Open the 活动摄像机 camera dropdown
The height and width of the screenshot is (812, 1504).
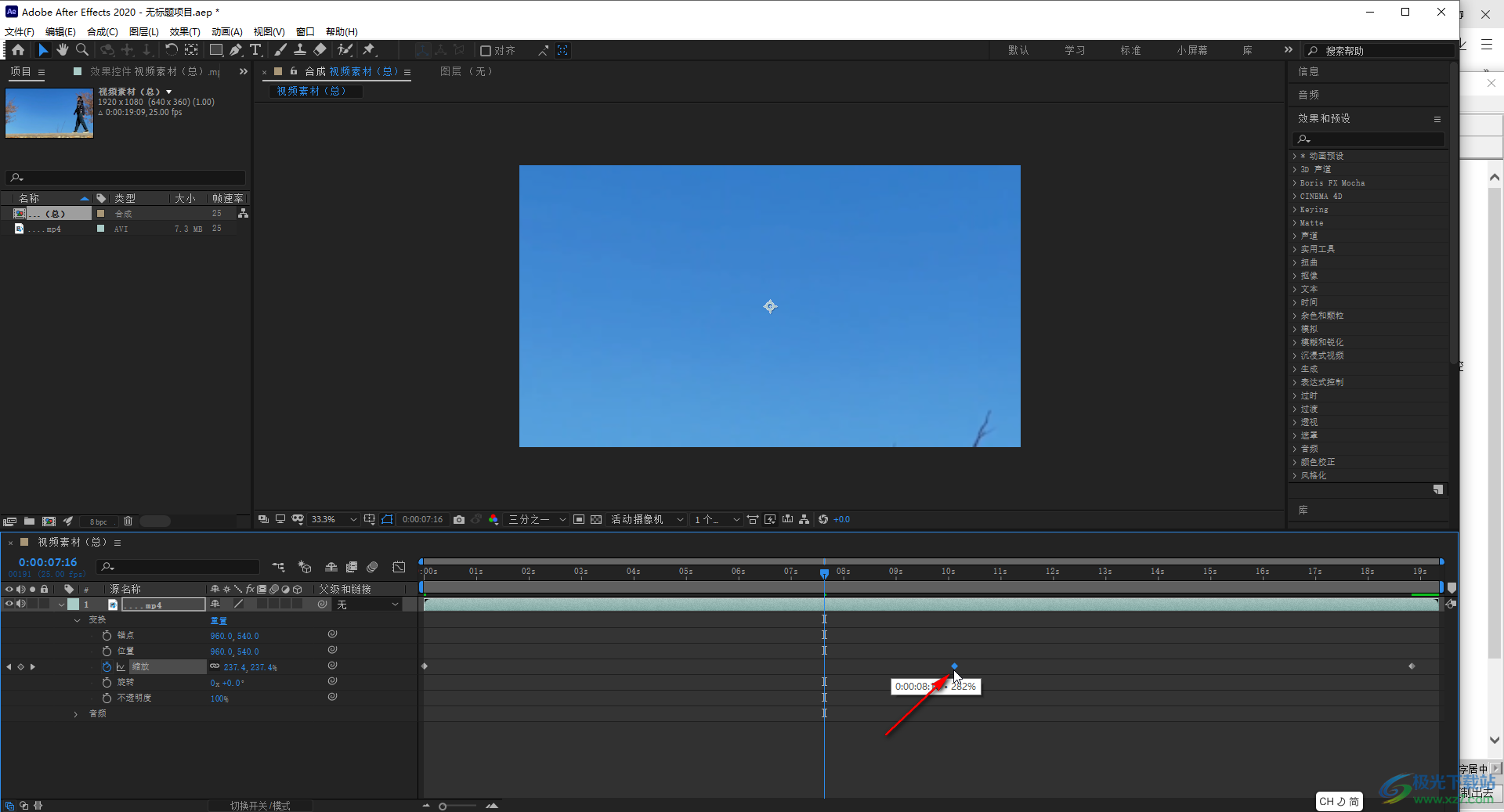point(647,520)
